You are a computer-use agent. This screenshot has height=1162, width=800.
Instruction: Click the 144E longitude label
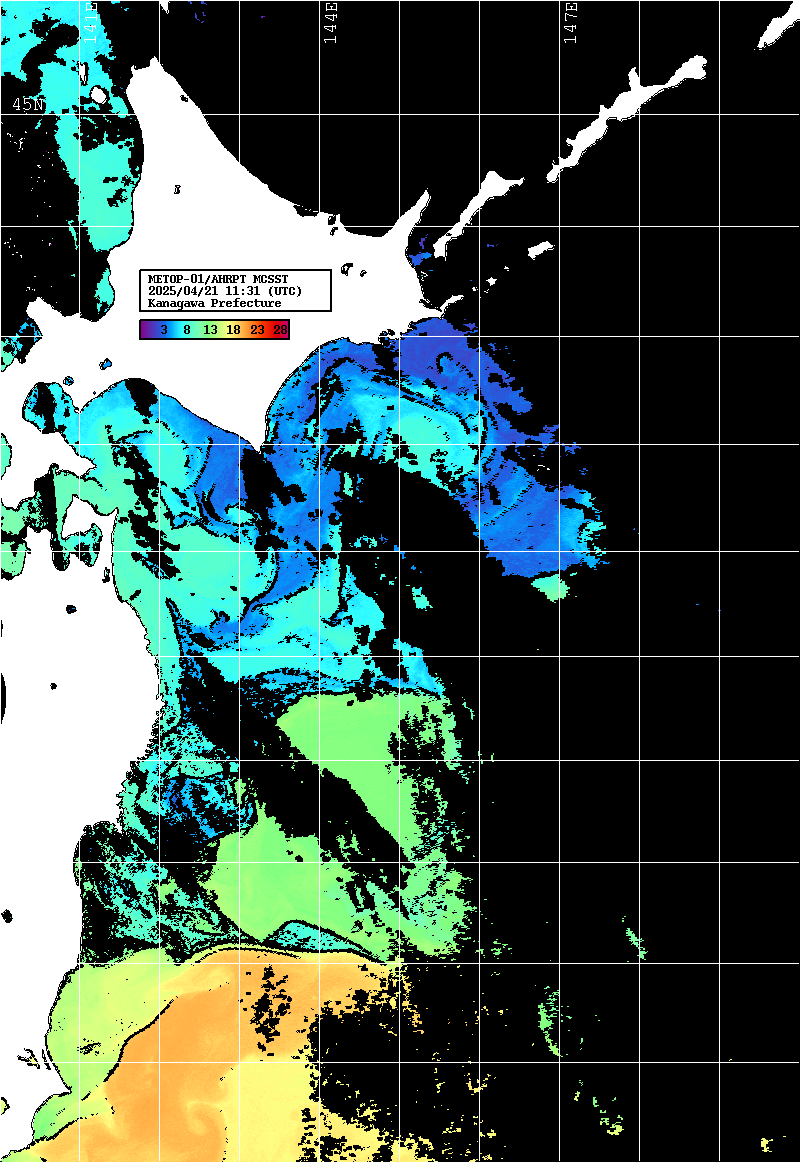pos(330,22)
